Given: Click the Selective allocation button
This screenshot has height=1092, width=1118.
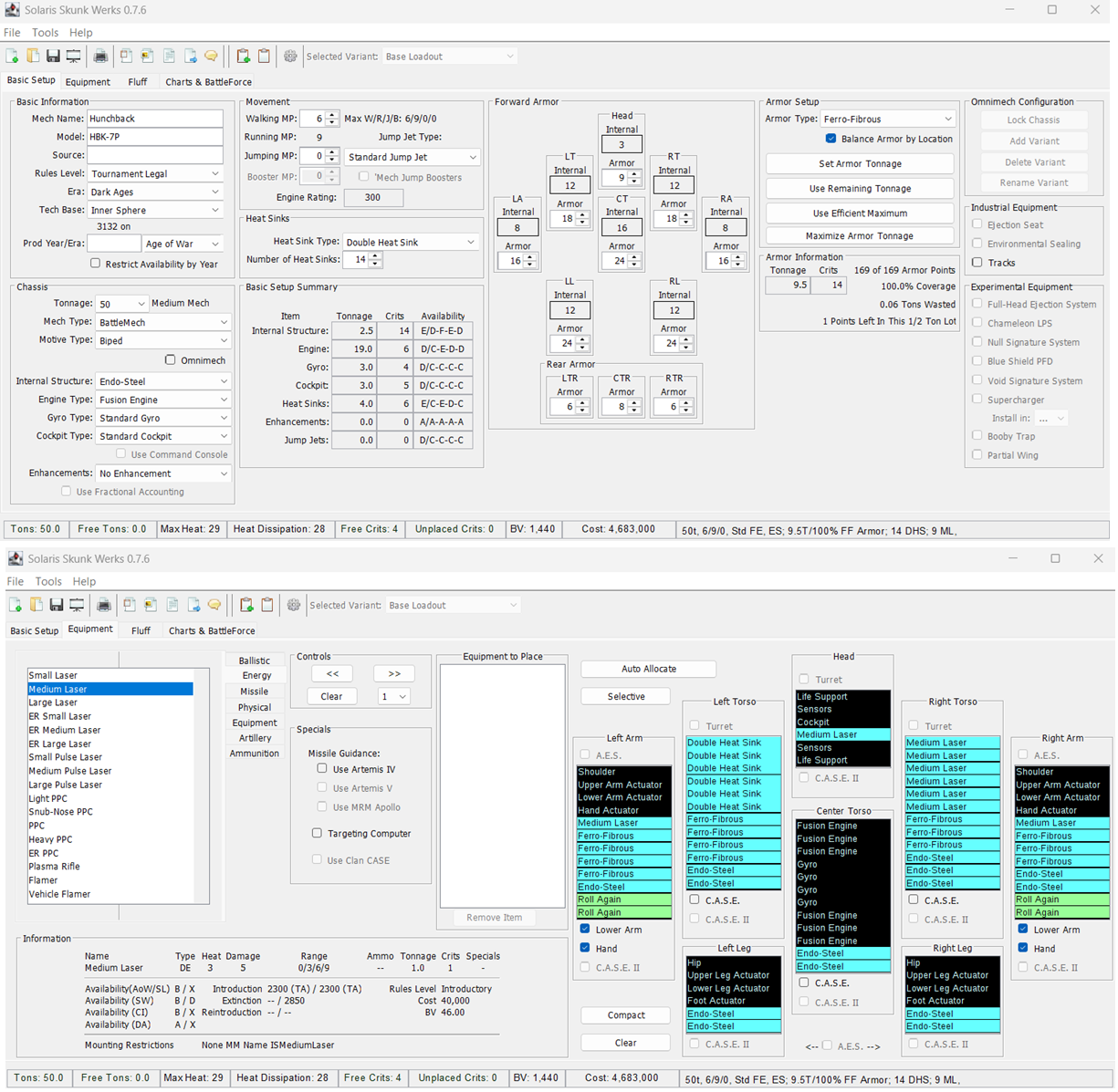Looking at the screenshot, I should click(626, 696).
